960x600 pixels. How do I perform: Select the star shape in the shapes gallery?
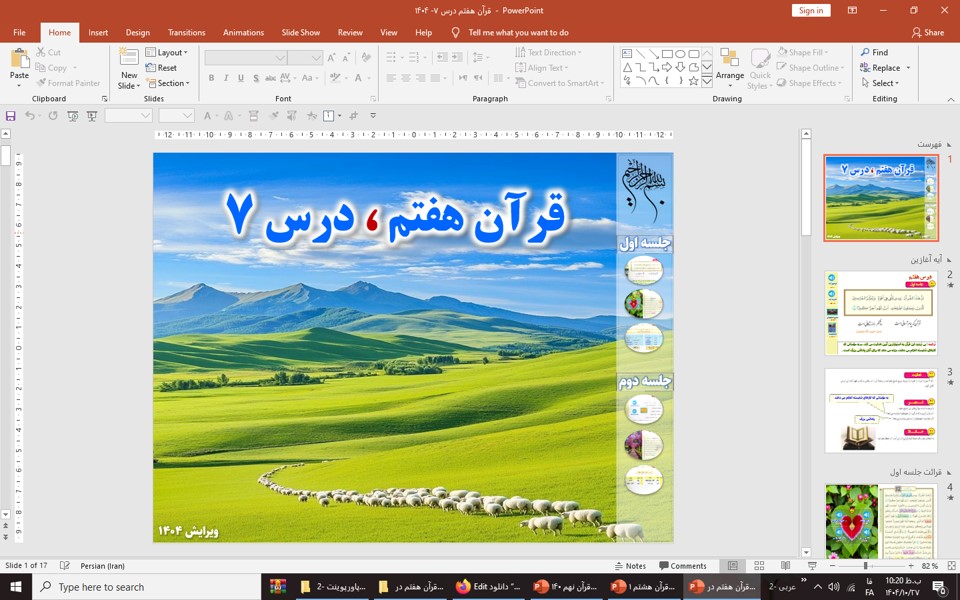point(693,81)
